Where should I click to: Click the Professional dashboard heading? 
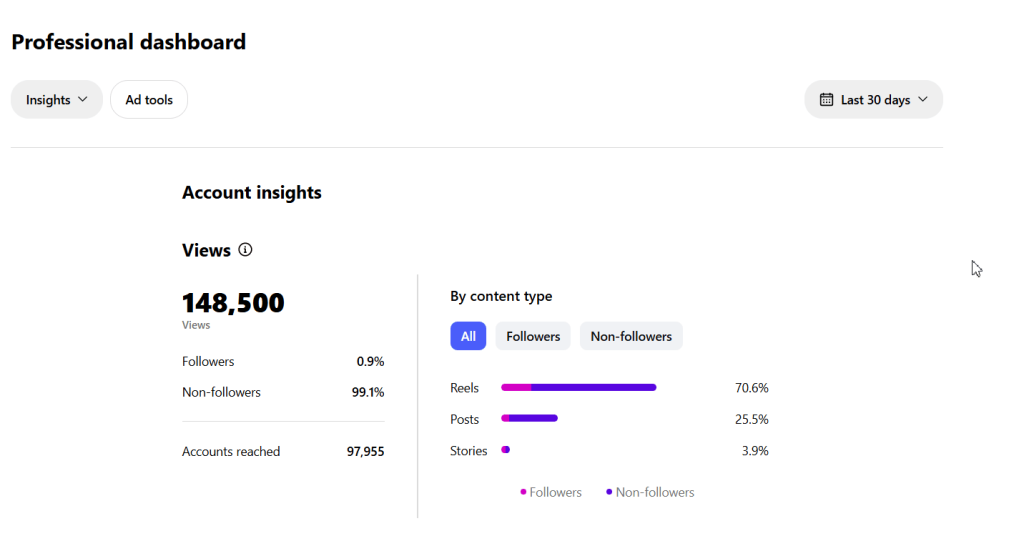(128, 42)
